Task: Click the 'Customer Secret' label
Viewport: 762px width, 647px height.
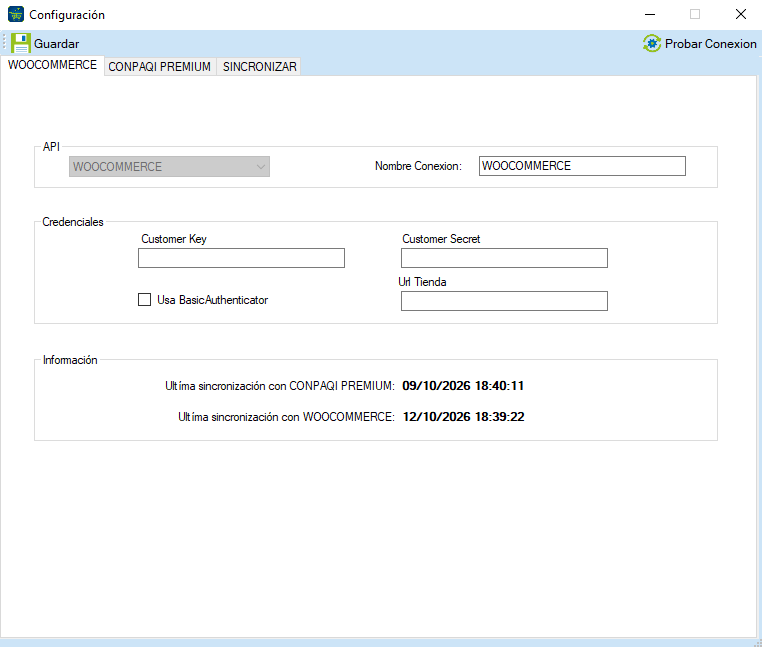Action: point(441,239)
